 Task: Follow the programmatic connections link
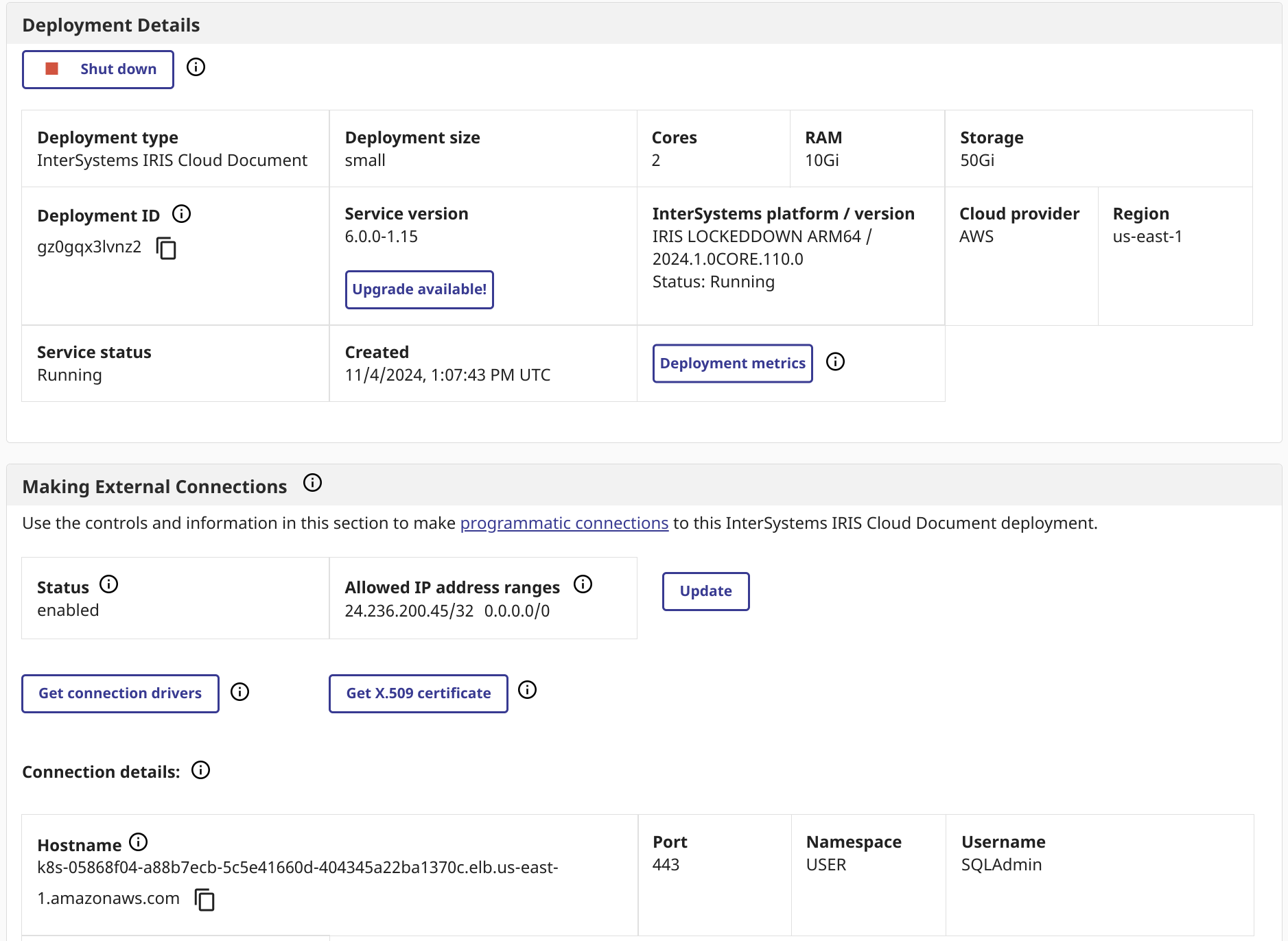(564, 523)
